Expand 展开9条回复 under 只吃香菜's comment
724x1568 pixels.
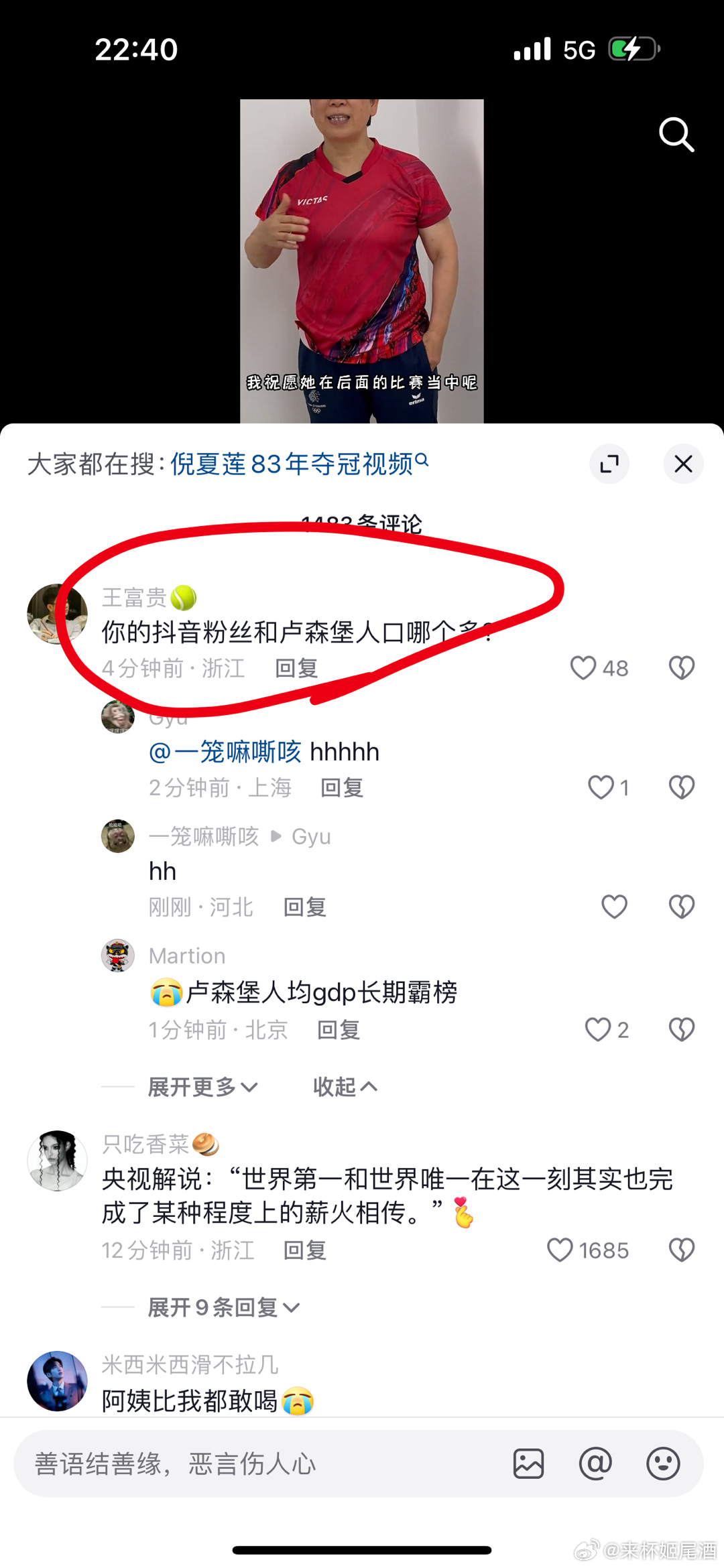click(x=224, y=1307)
